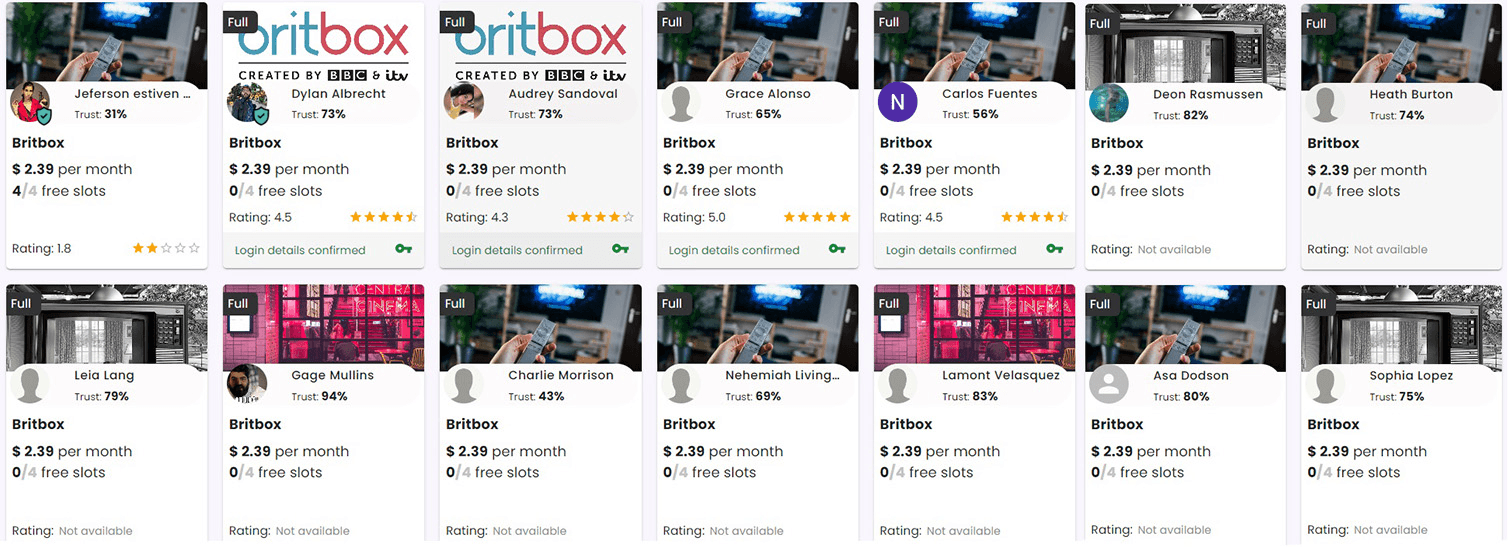Open vintage TV image on Leia Lang card
Screen dimensions: 1508x547
[x=106, y=328]
